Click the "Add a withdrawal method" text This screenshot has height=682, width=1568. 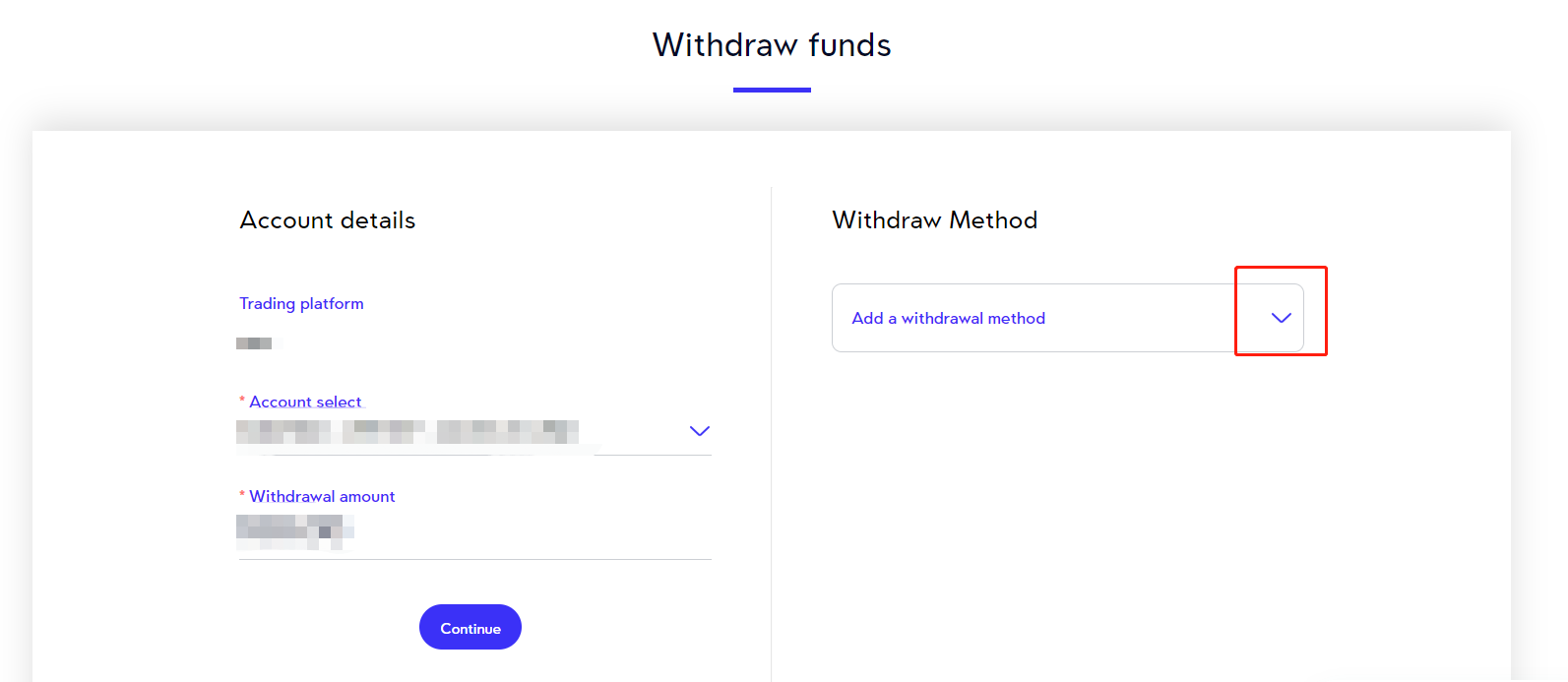coord(948,318)
